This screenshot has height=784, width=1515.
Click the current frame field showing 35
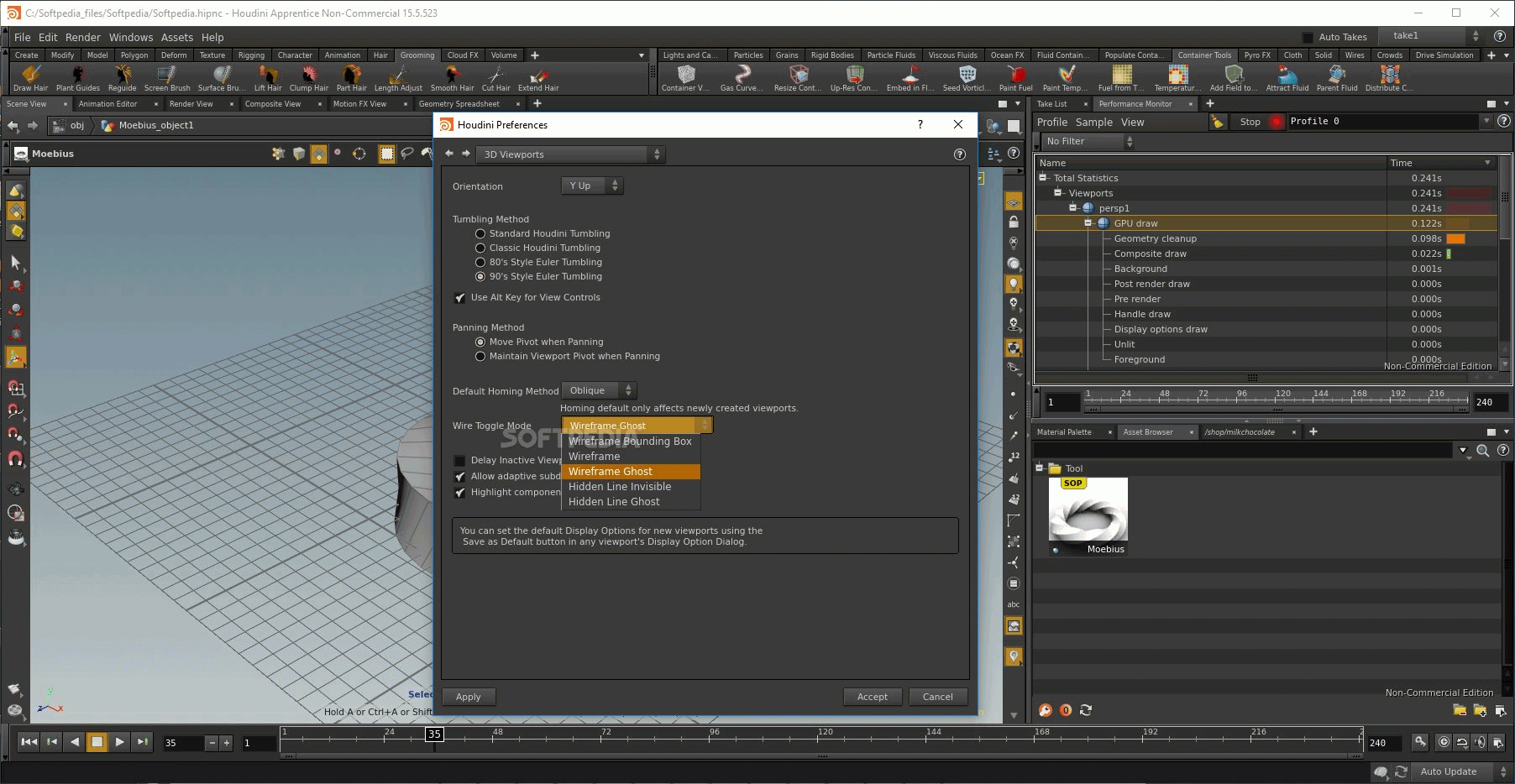point(183,743)
